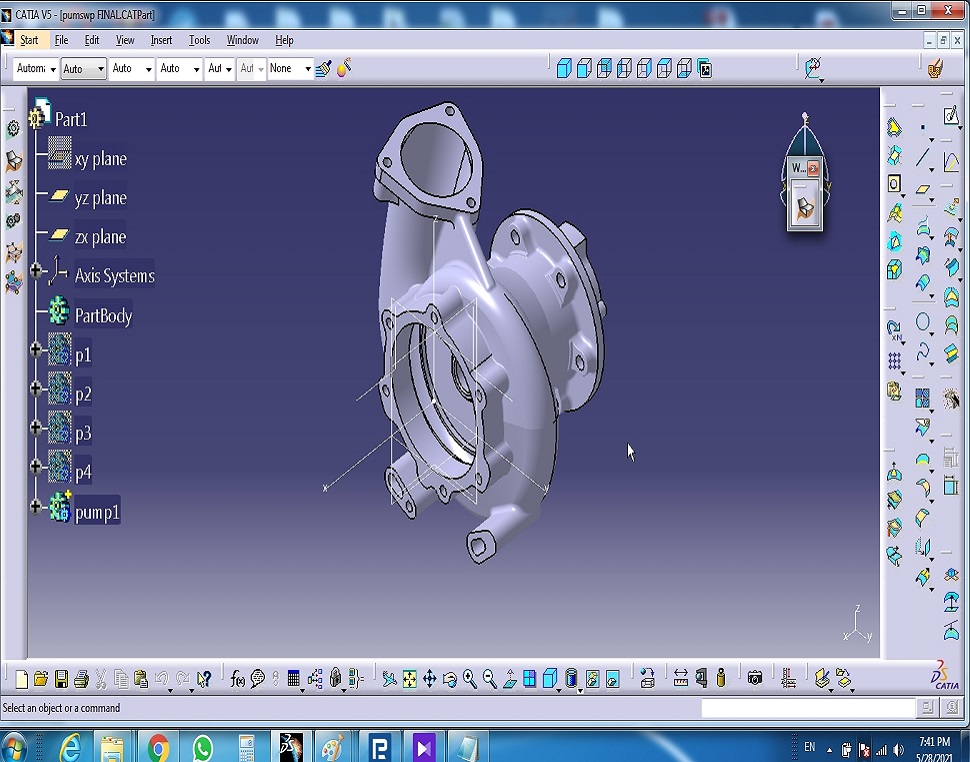Image resolution: width=970 pixels, height=762 pixels.
Task: Open the Tools menu
Action: (x=200, y=40)
